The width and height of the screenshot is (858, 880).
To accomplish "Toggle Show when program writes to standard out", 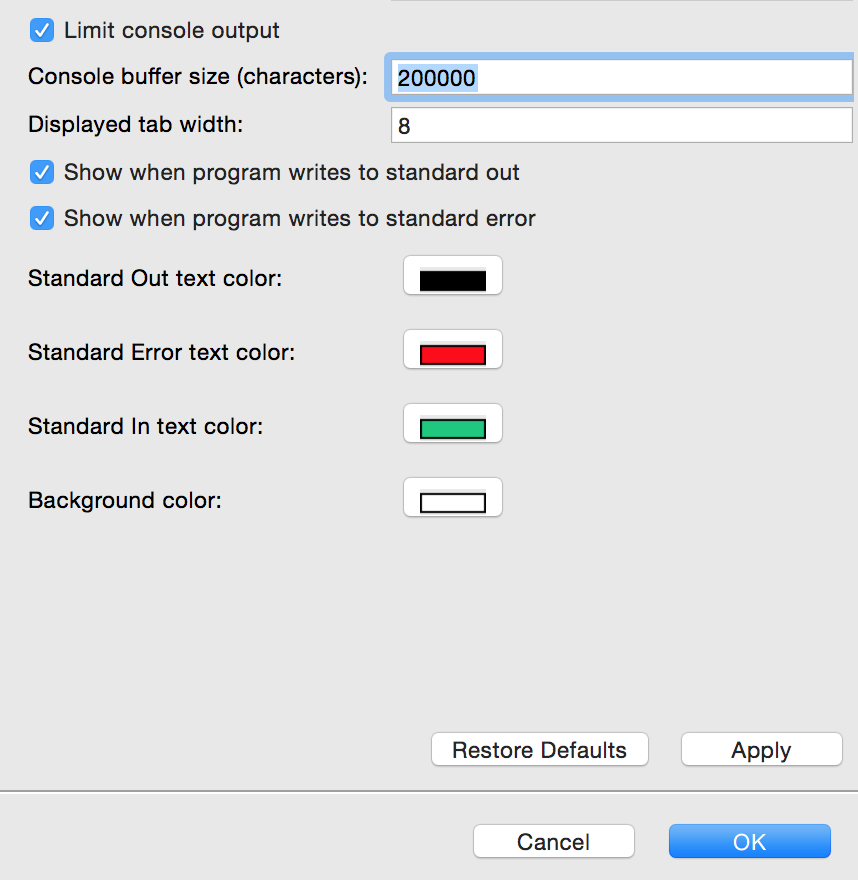I will (x=42, y=172).
